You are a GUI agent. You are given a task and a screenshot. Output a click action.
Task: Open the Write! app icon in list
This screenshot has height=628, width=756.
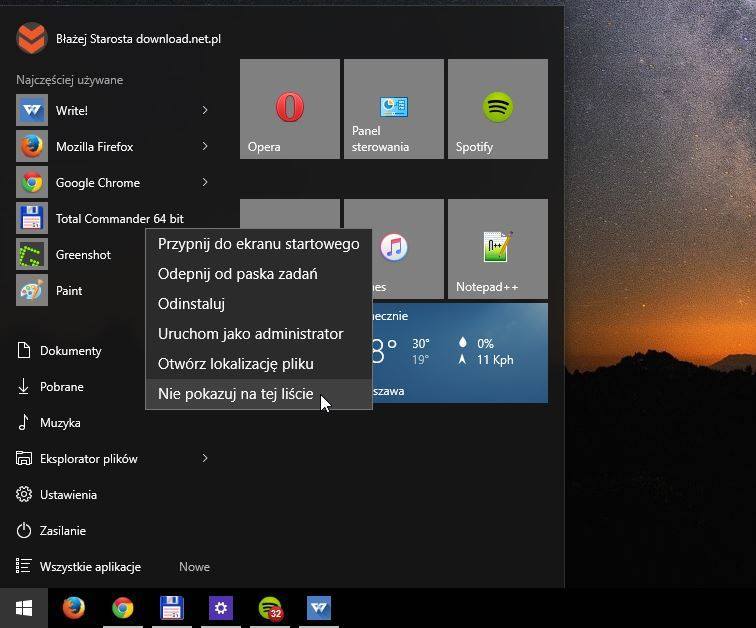click(32, 110)
